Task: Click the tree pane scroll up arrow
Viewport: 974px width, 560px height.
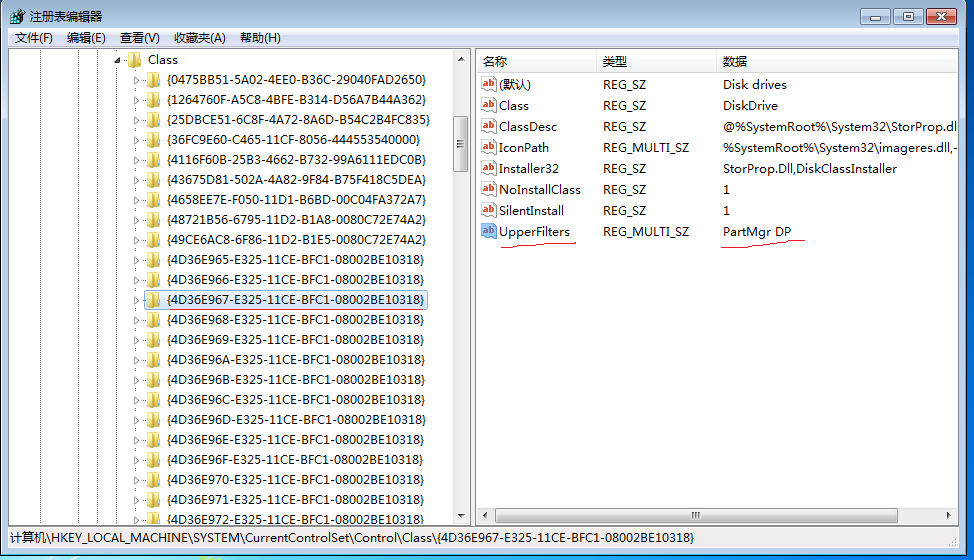Action: tap(461, 60)
